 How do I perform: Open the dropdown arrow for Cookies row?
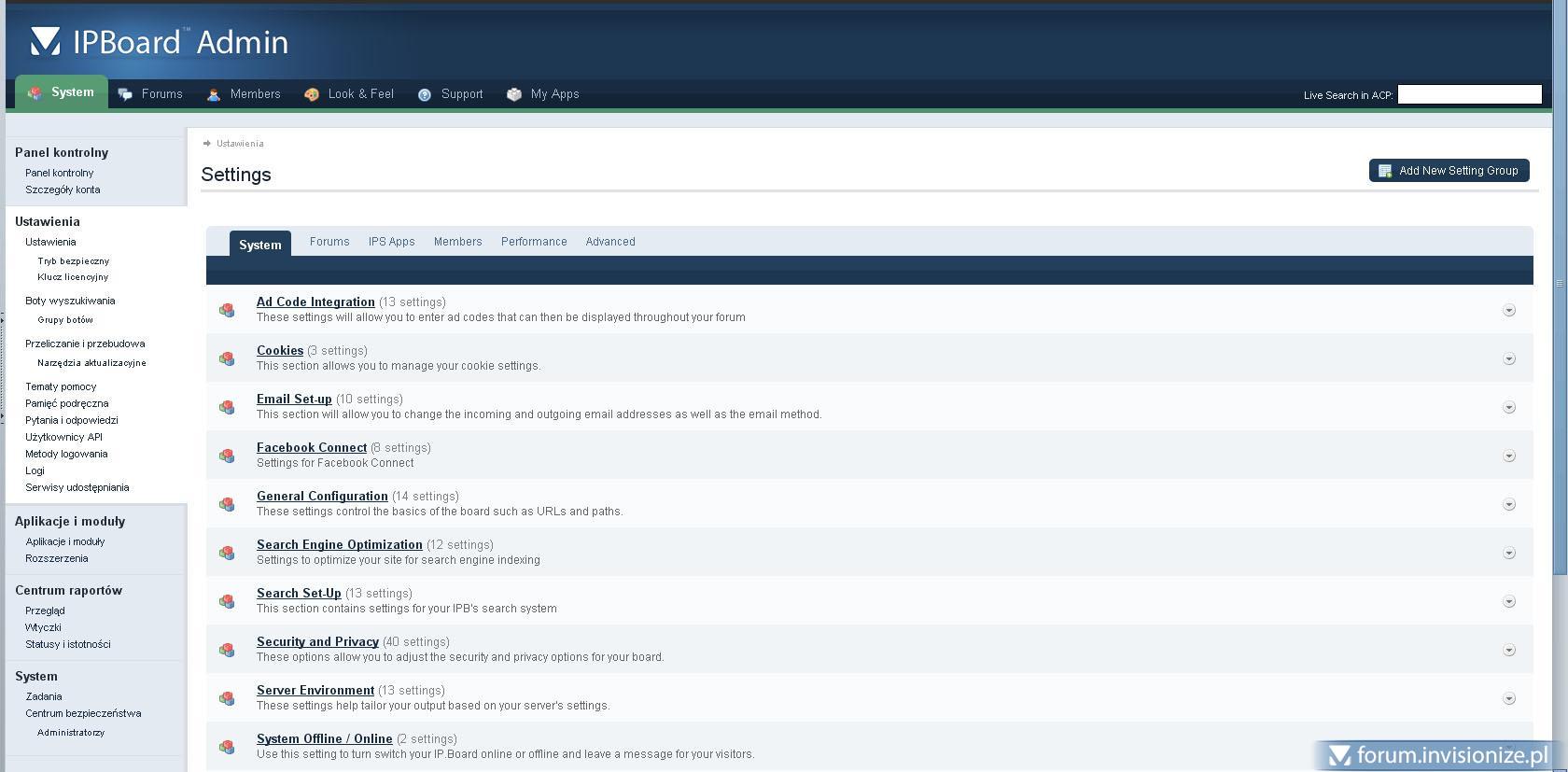1508,358
